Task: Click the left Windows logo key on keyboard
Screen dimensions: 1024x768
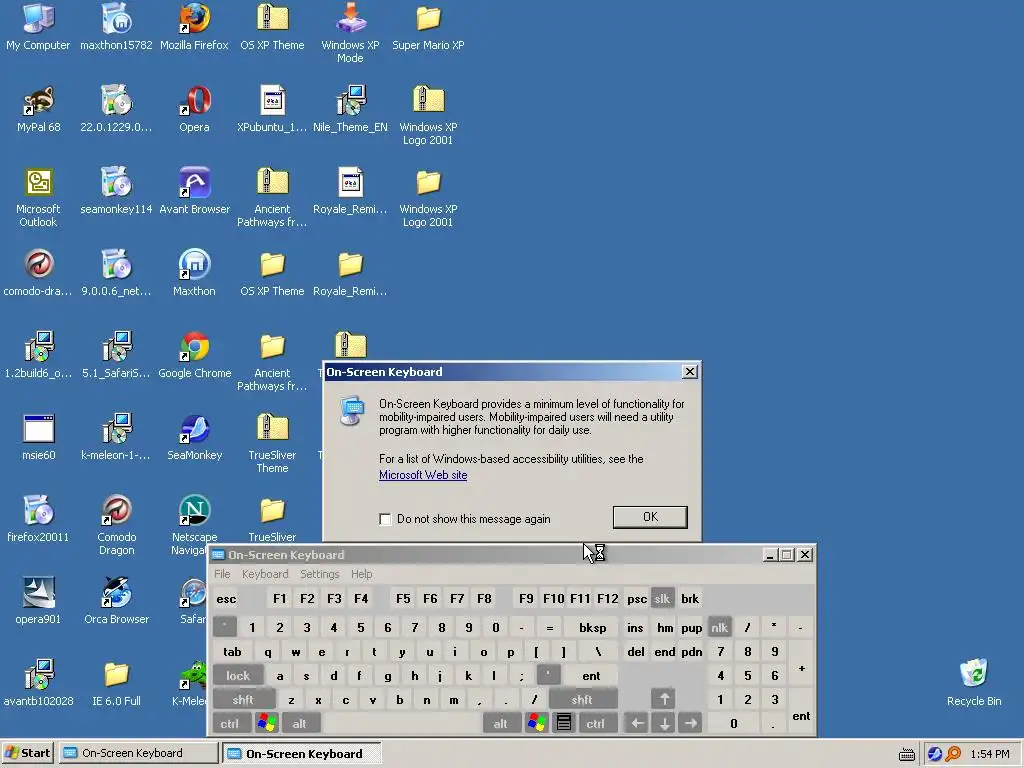Action: pyautogui.click(x=266, y=723)
